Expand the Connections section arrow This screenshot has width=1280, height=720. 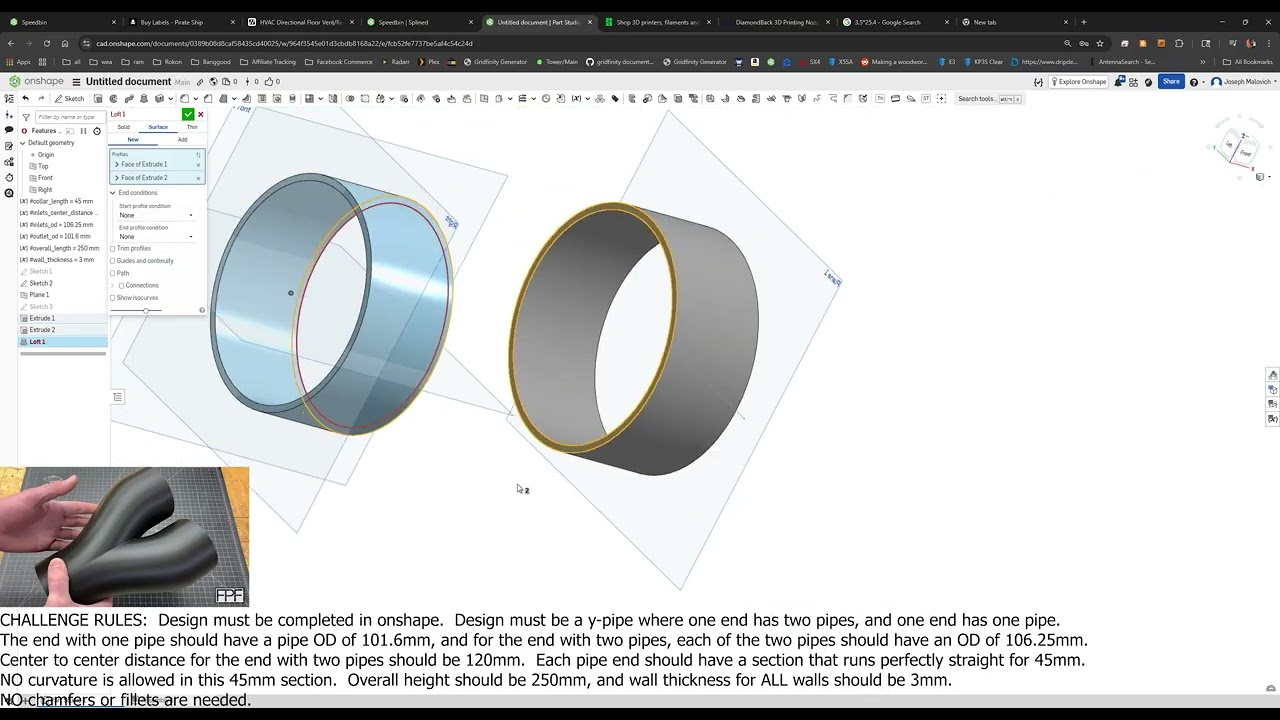click(113, 286)
